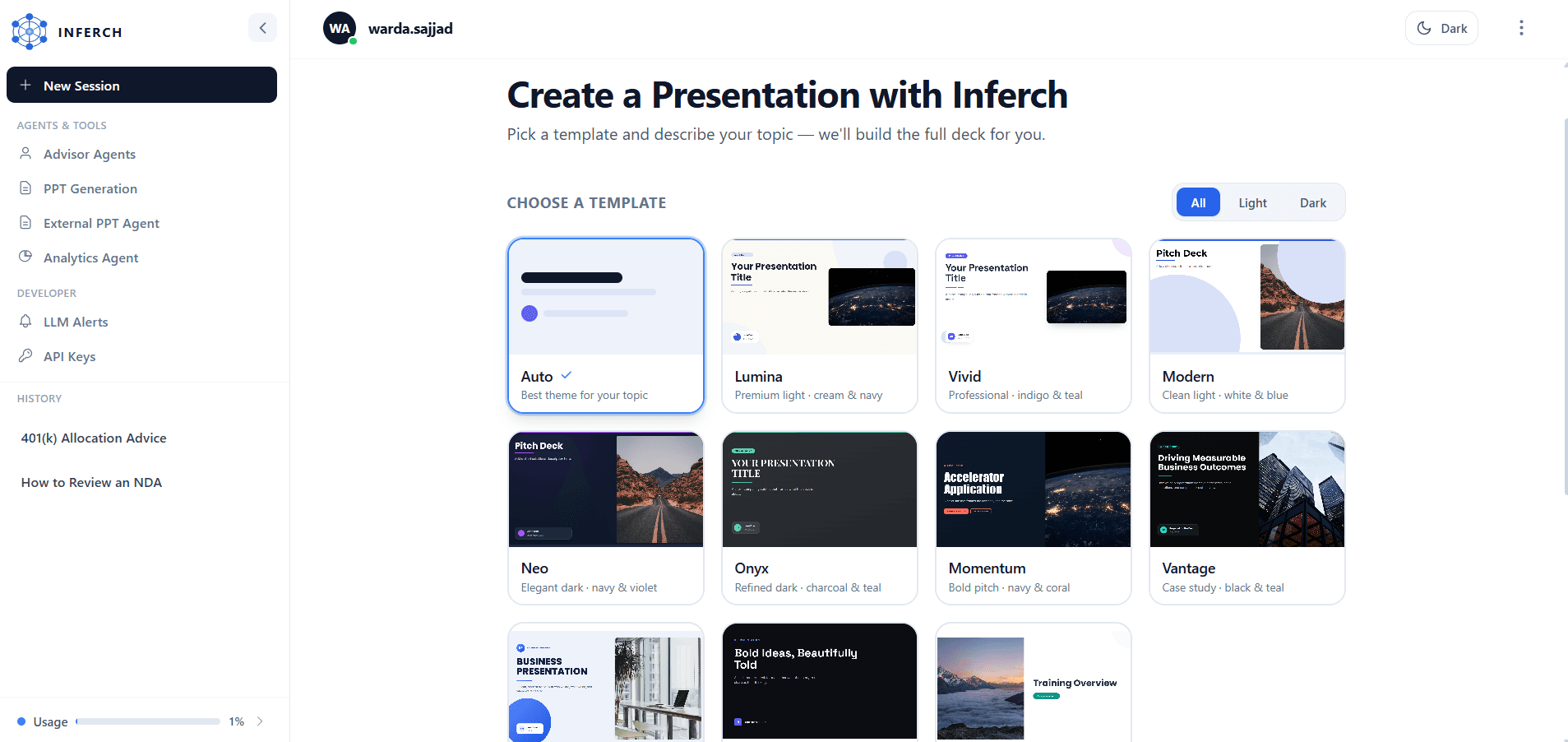Image resolution: width=1568 pixels, height=742 pixels.
Task: Click the Professional · indigo & teal description
Action: point(1015,396)
